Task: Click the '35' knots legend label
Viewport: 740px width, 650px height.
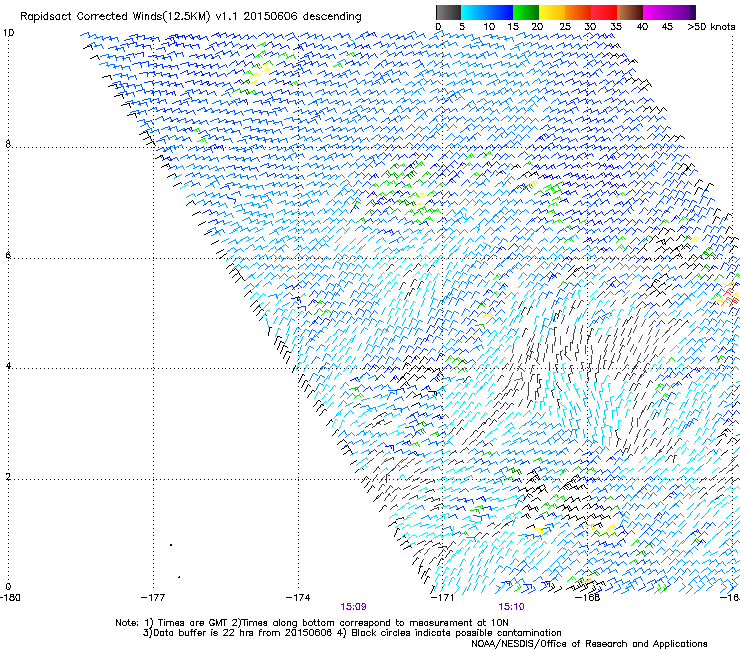Action: point(616,27)
